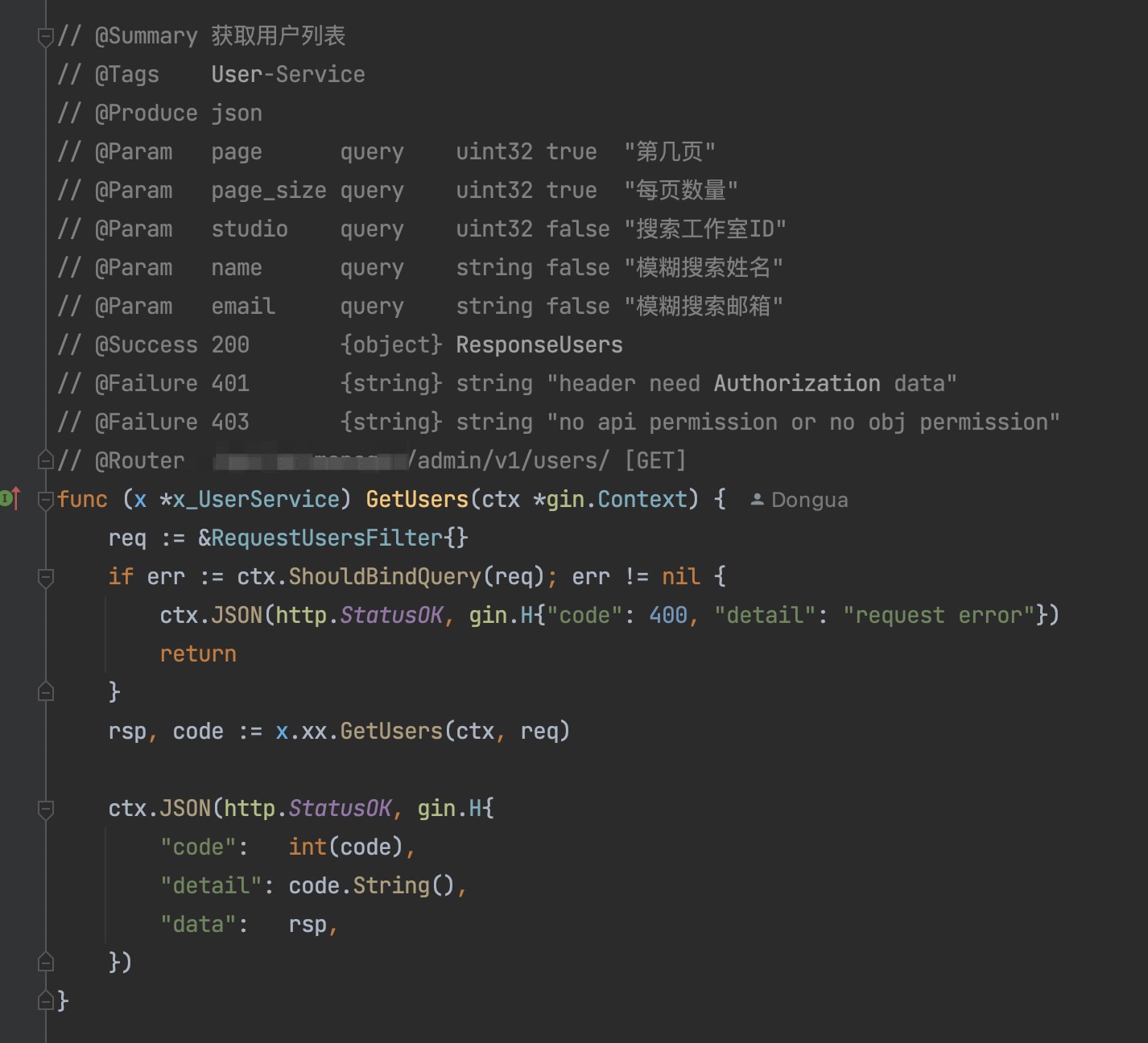Click the code.String() call
The height and width of the screenshot is (1043, 1148).
372,885
